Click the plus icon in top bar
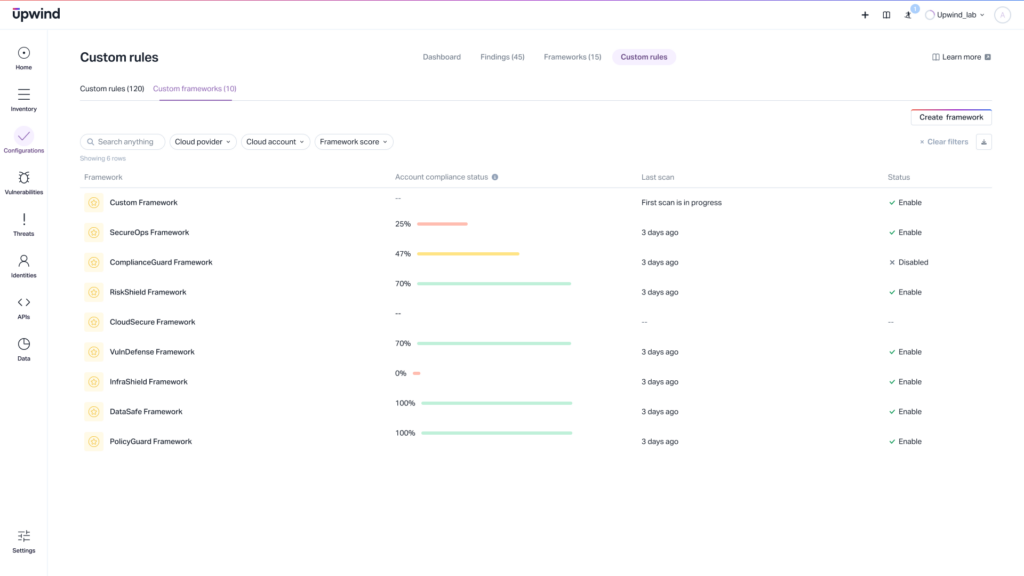 (865, 15)
